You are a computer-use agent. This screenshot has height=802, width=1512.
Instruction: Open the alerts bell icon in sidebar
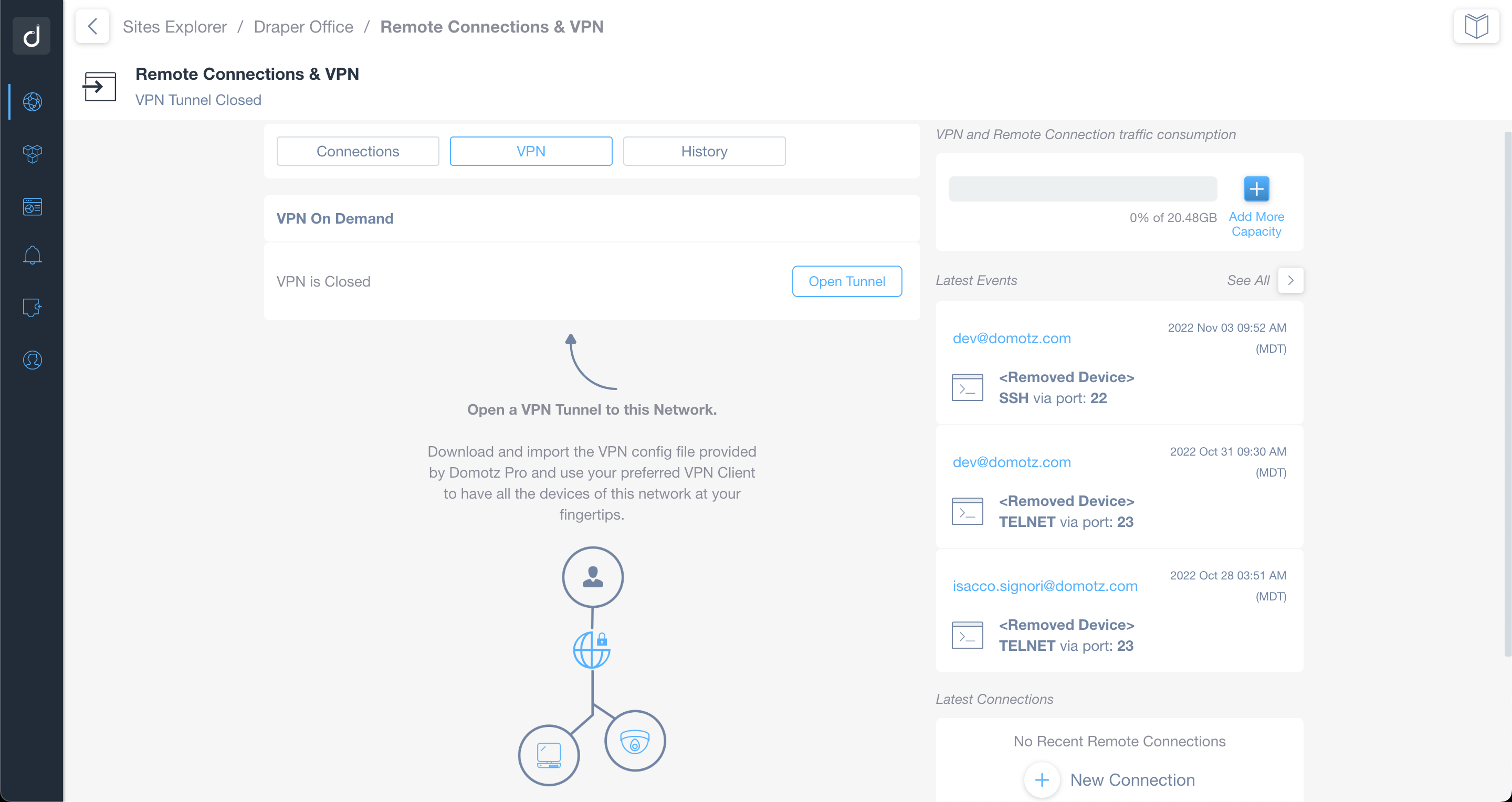[32, 255]
